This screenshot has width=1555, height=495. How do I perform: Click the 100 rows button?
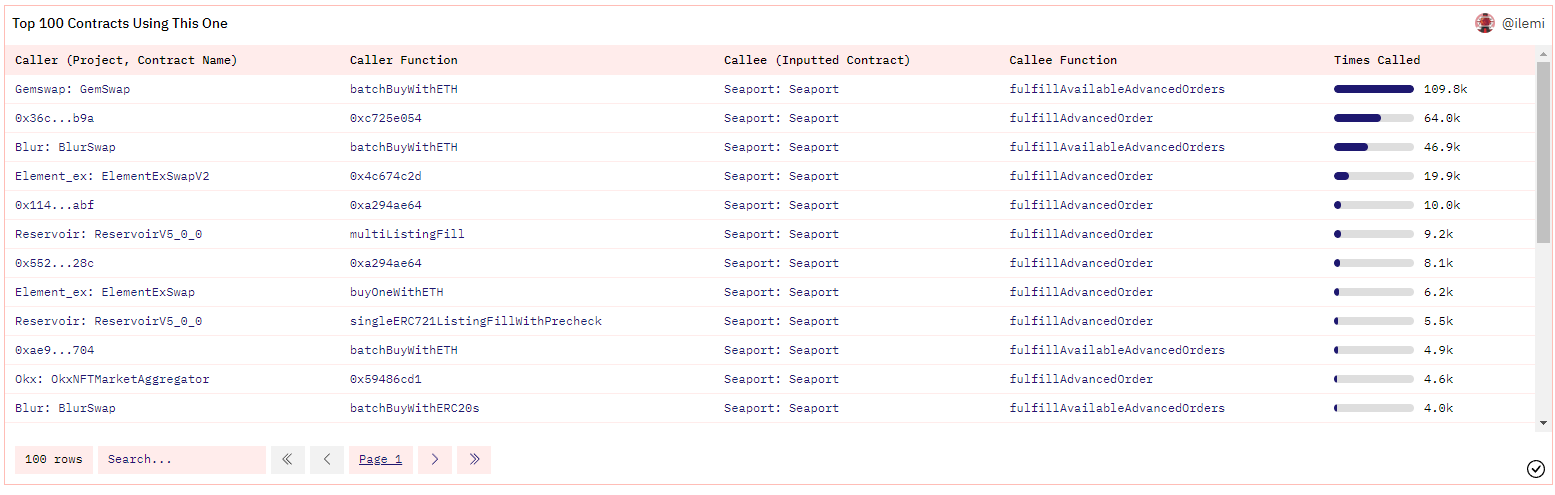pos(54,460)
